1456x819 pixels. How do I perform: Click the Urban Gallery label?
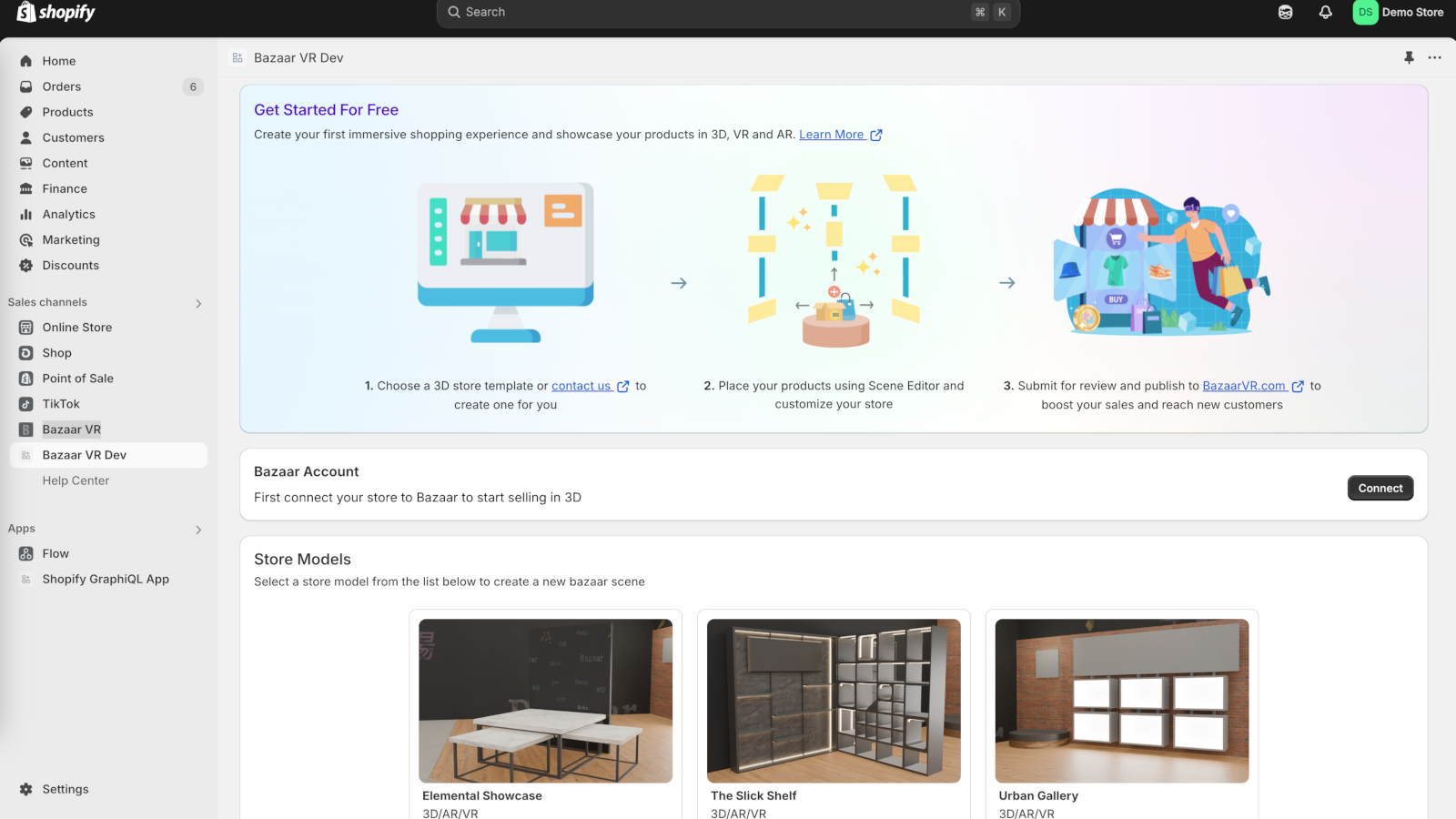(1038, 795)
